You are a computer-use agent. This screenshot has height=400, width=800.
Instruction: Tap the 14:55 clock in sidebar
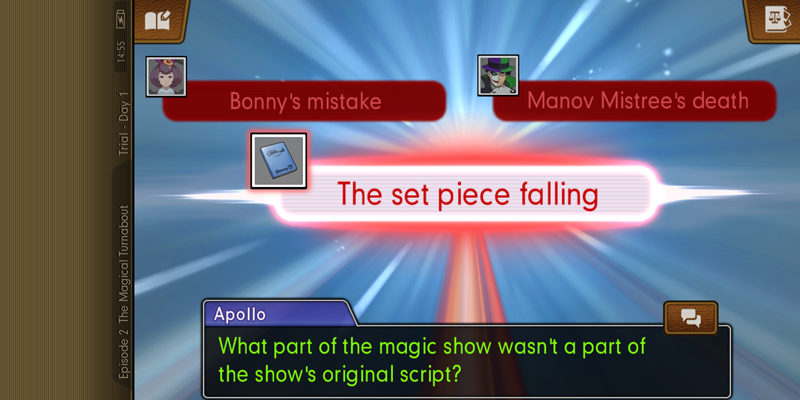coord(121,52)
